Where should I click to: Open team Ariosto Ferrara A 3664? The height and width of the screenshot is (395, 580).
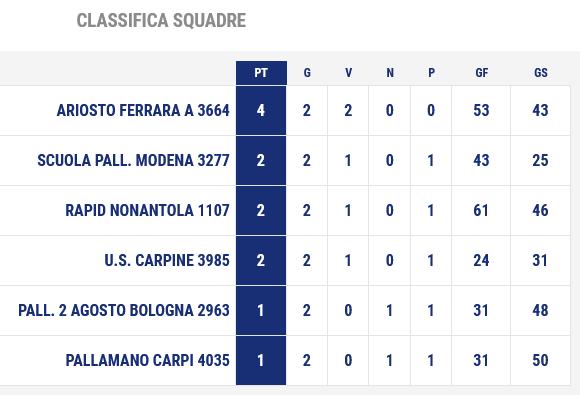click(143, 111)
